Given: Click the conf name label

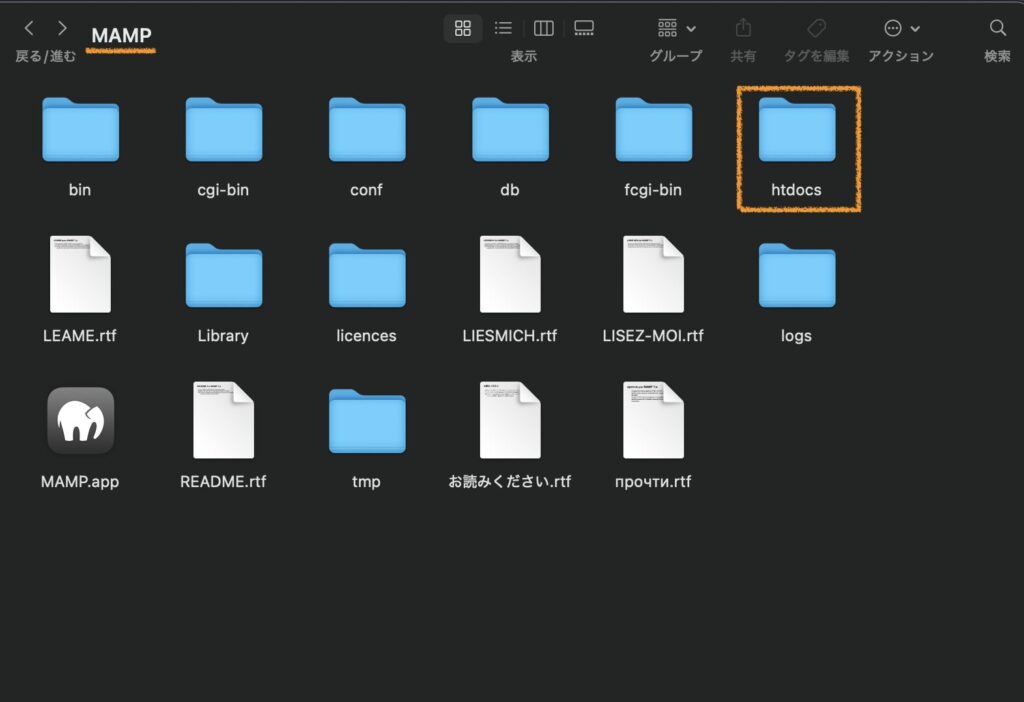Looking at the screenshot, I should (366, 190).
